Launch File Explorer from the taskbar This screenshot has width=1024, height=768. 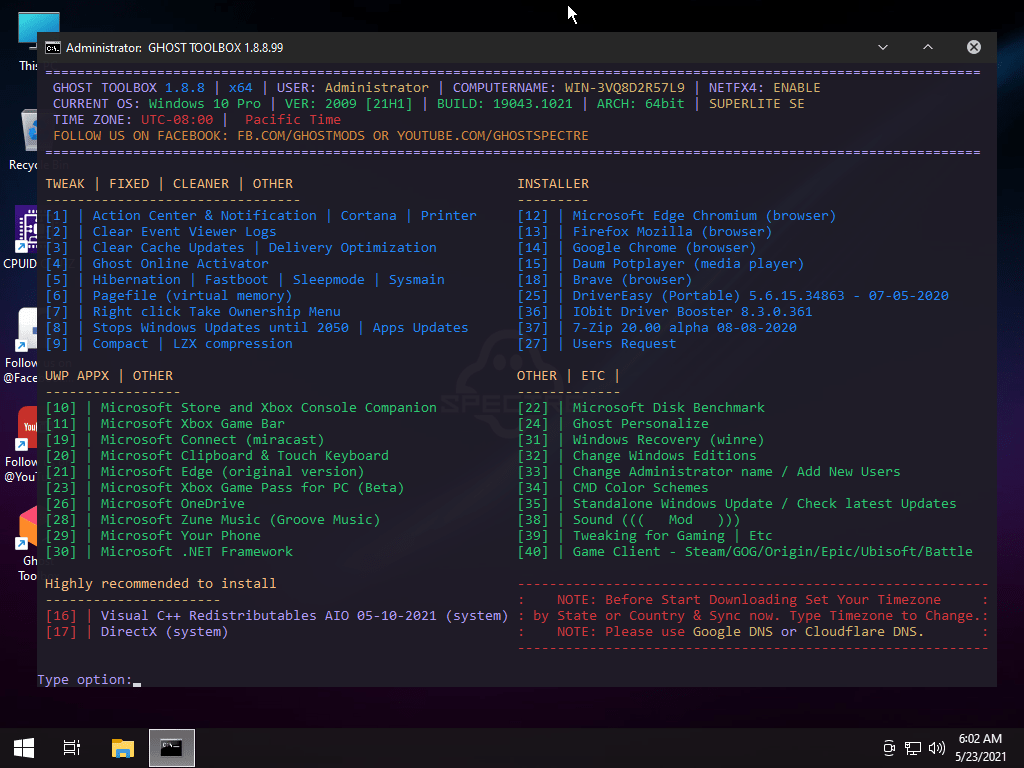click(122, 747)
